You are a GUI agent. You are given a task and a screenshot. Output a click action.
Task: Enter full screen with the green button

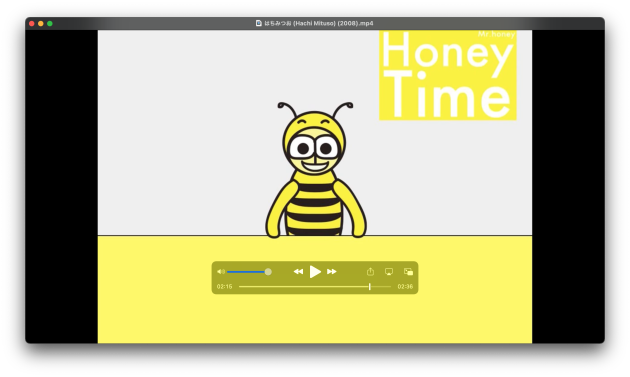tap(50, 24)
